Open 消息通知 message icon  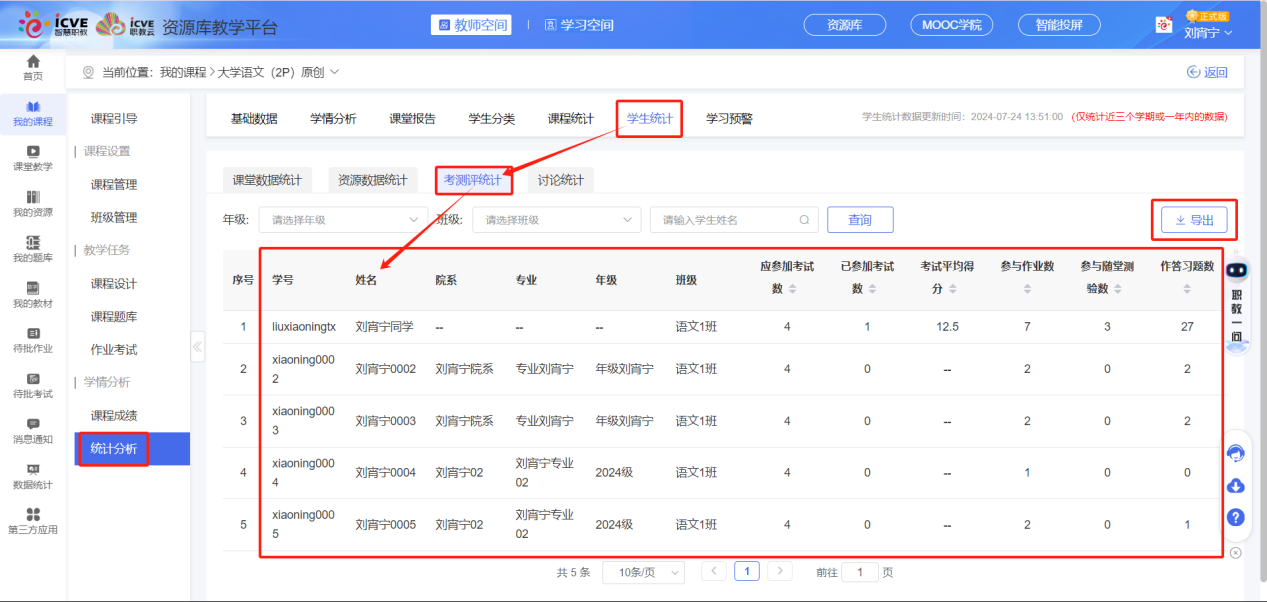[33, 425]
